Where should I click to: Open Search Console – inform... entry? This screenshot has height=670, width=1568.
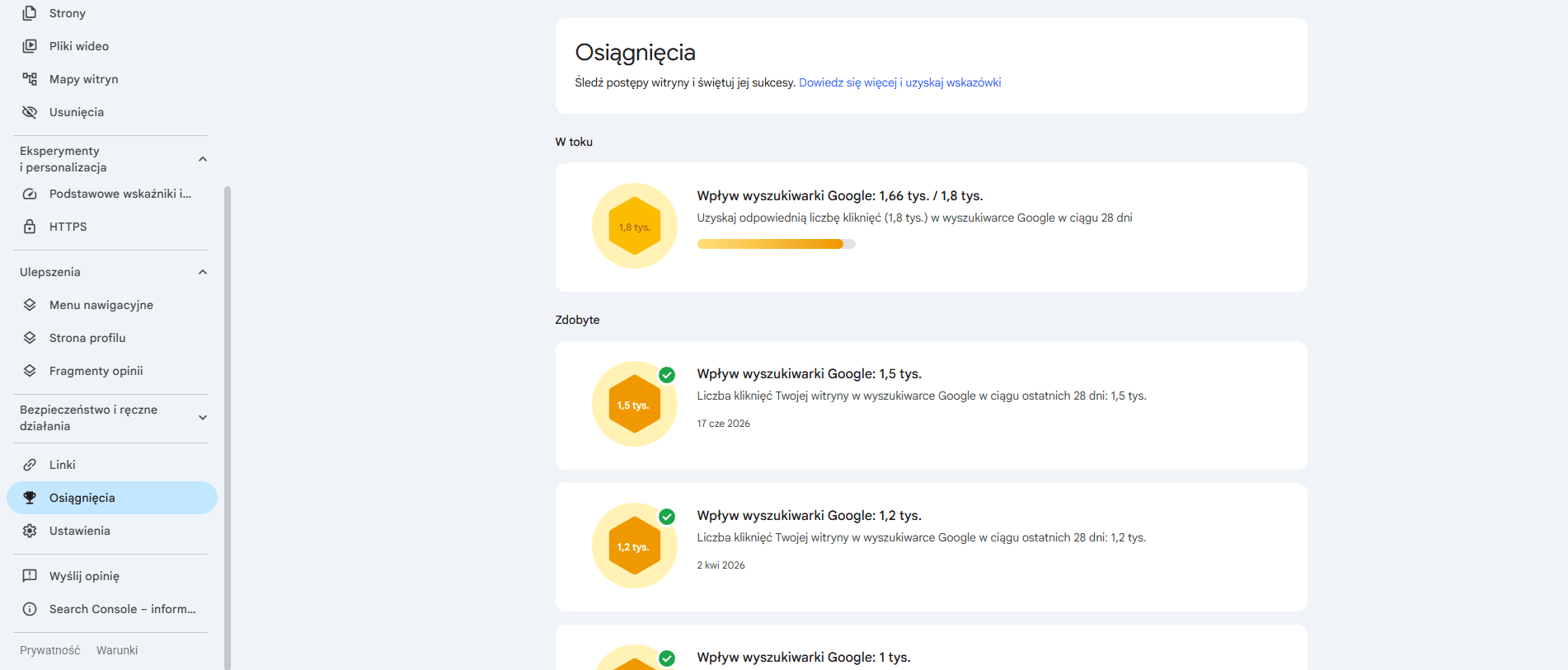(112, 609)
